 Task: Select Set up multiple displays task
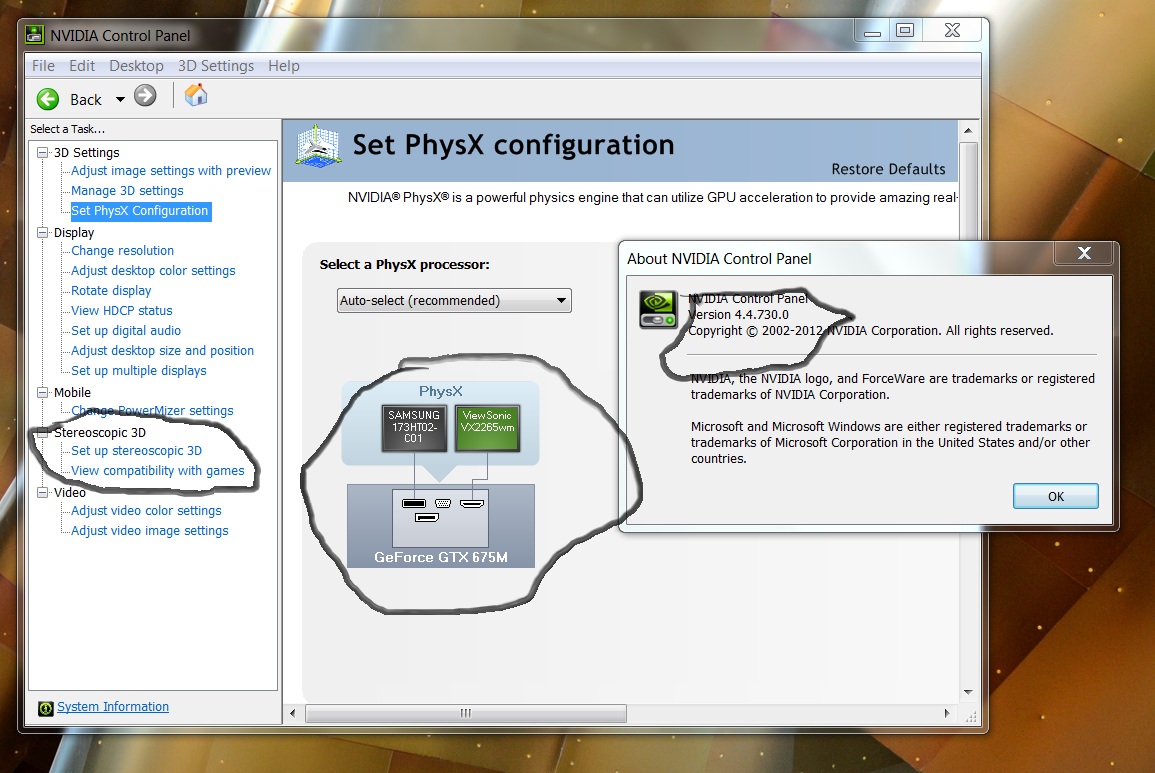(x=138, y=370)
